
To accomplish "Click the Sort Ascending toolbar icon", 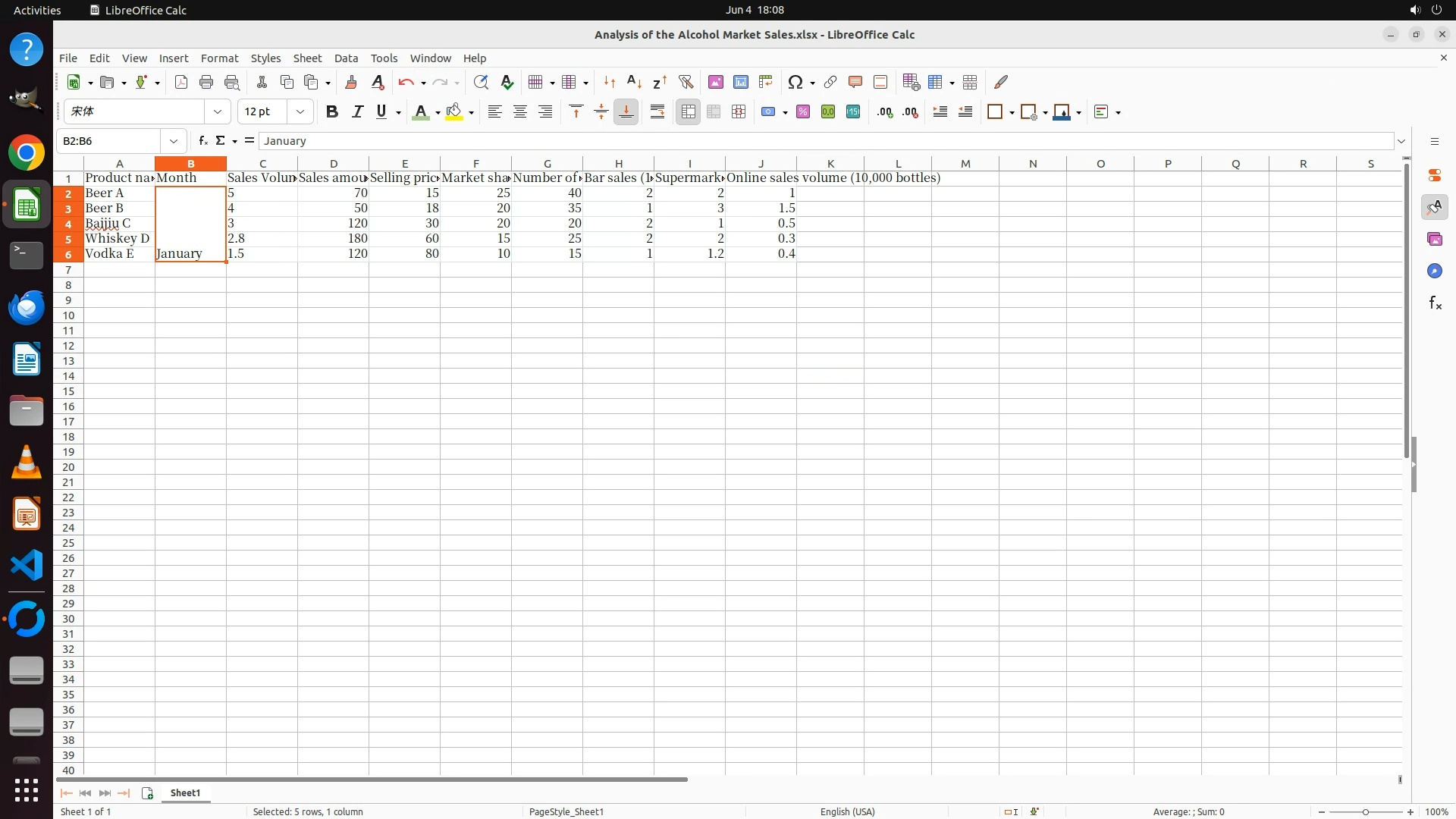I will pyautogui.click(x=634, y=82).
